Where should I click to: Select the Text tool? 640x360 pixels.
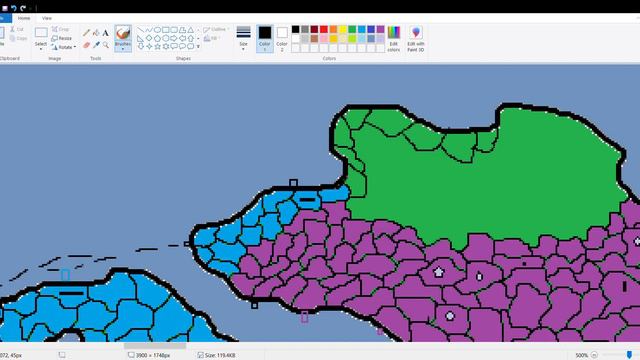point(106,33)
